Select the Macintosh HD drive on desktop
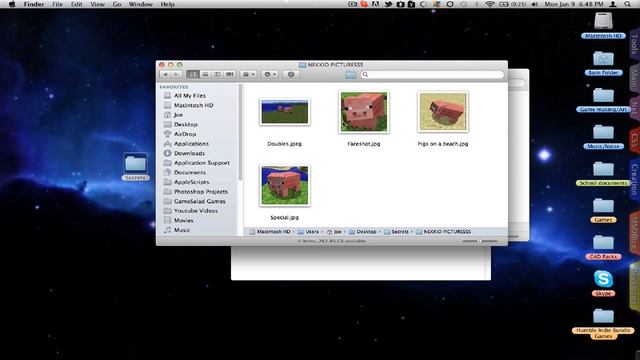Viewport: 640px width, 360px height. pyautogui.click(x=603, y=26)
